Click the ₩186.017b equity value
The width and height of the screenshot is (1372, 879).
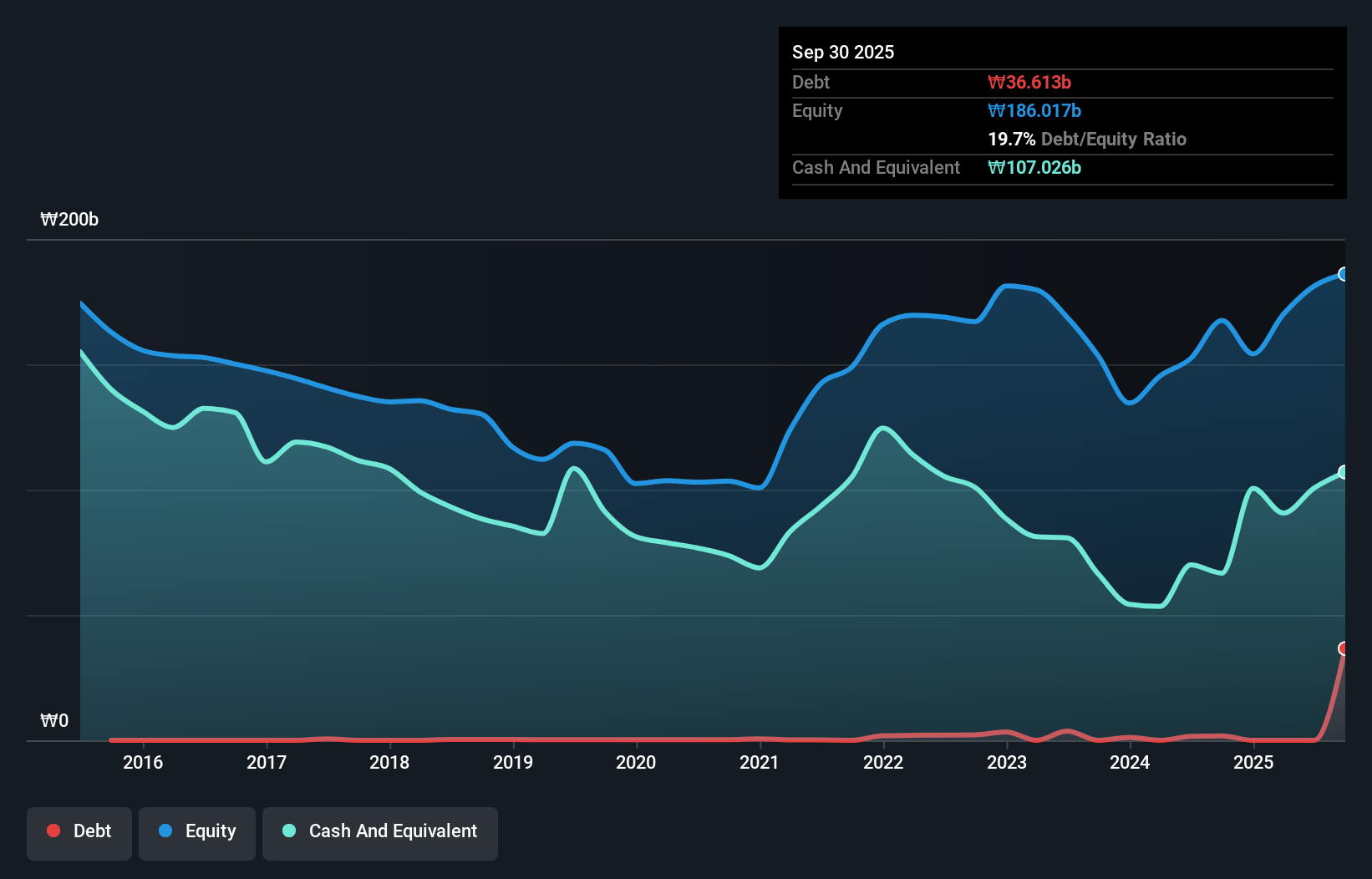pyautogui.click(x=1034, y=110)
